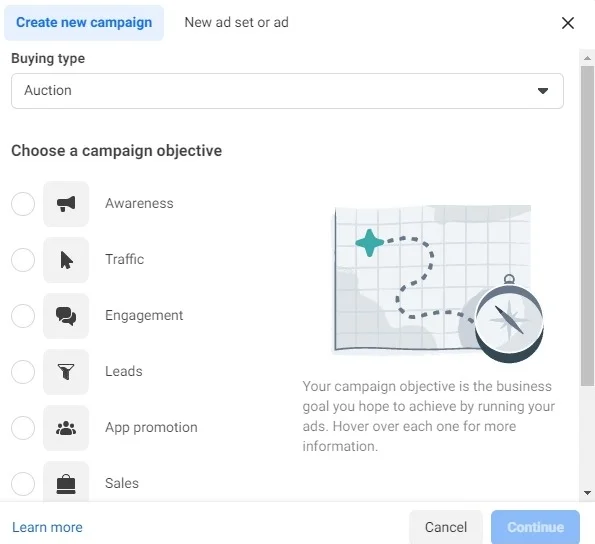This screenshot has height=544, width=595.
Task: Click the Continue button
Action: click(535, 527)
